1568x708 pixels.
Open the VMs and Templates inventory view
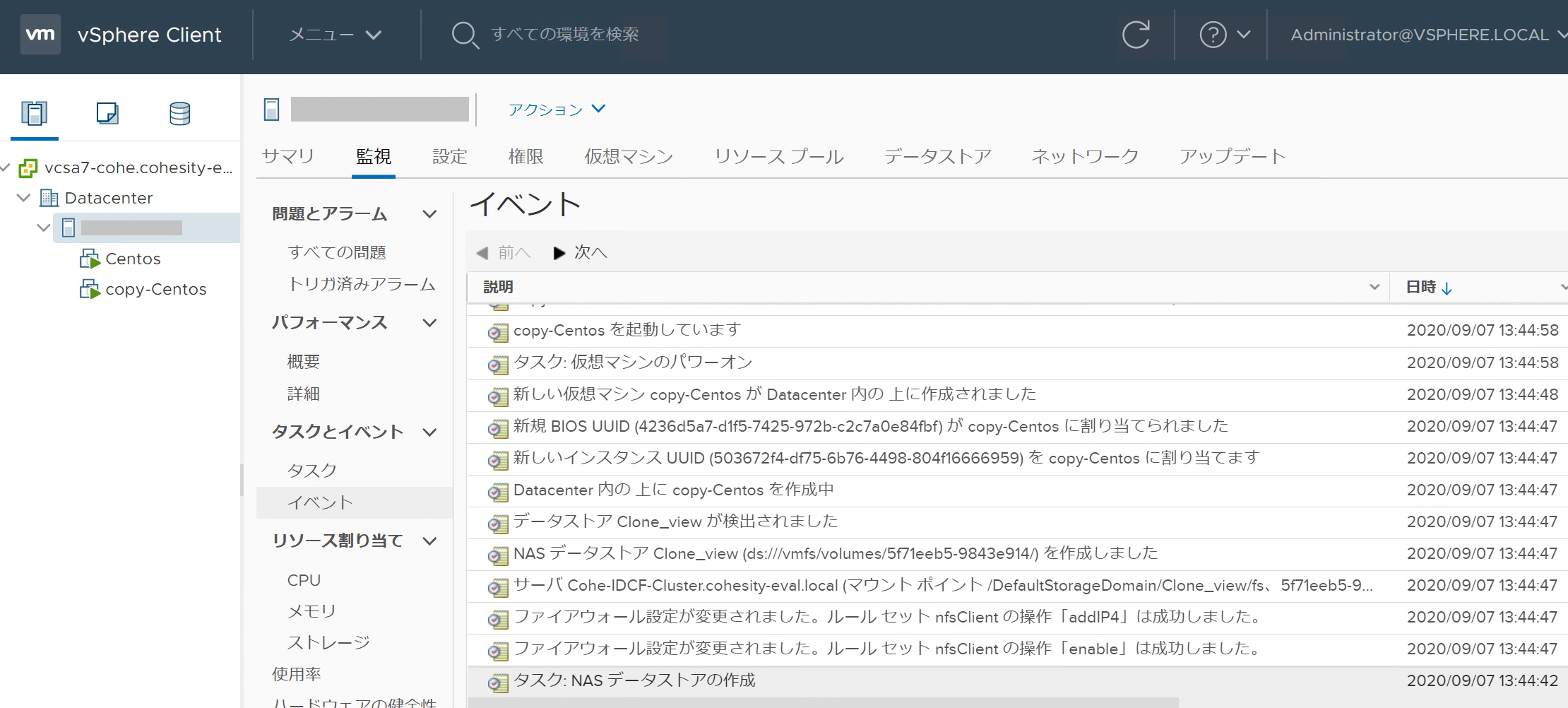(107, 113)
